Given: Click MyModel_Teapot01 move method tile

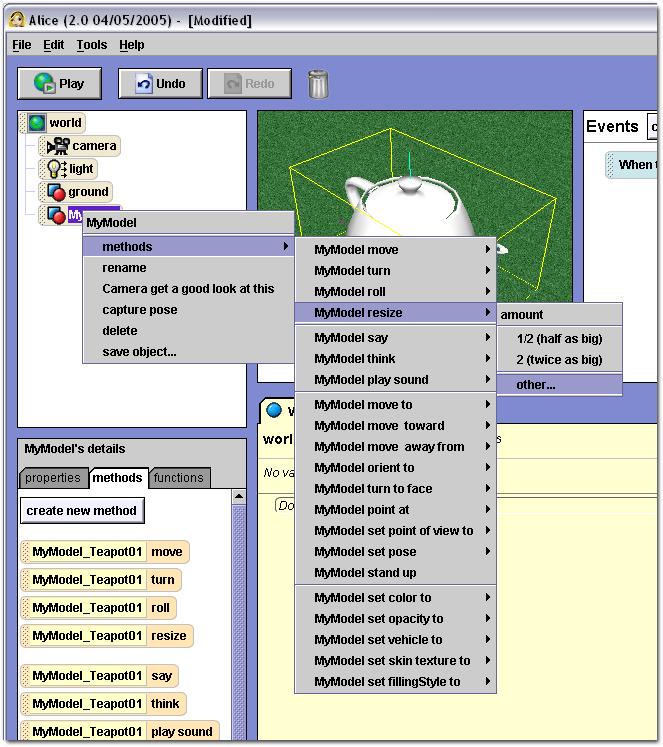Looking at the screenshot, I should click(x=105, y=552).
